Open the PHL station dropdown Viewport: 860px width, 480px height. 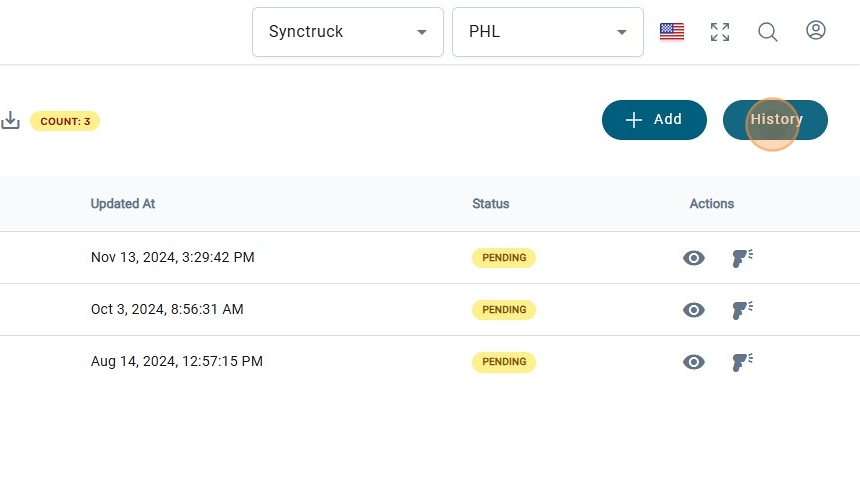547,32
